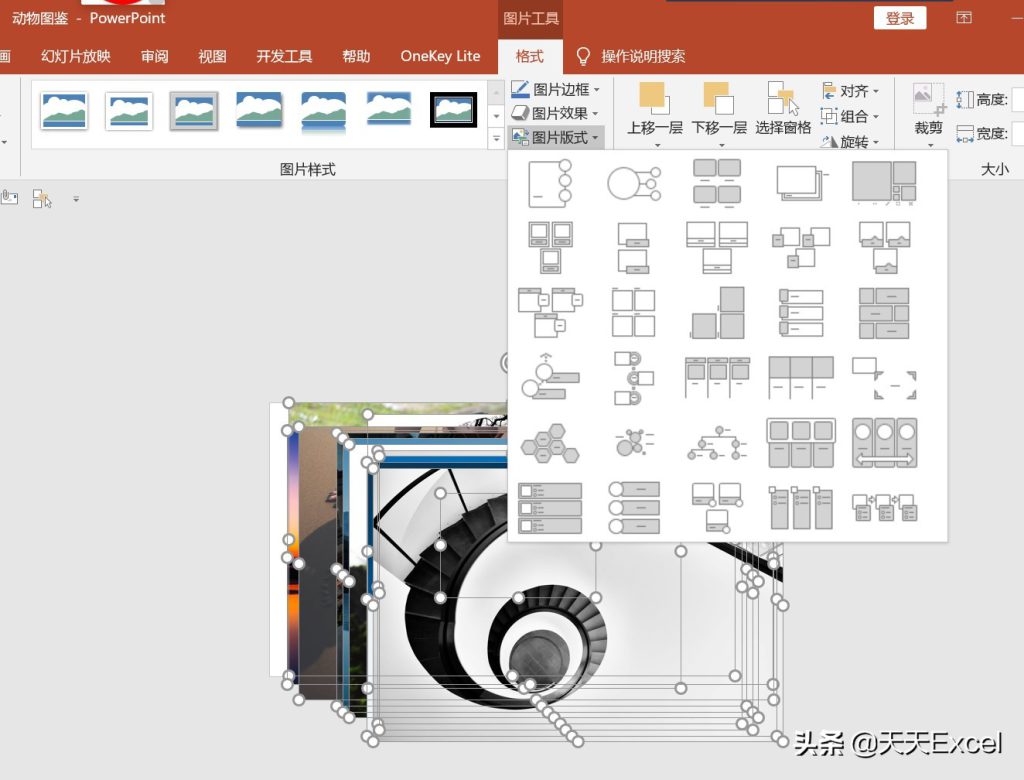1024x780 pixels.
Task: Open the Slide Show (幻灯片放映) tab
Action: (x=76, y=56)
